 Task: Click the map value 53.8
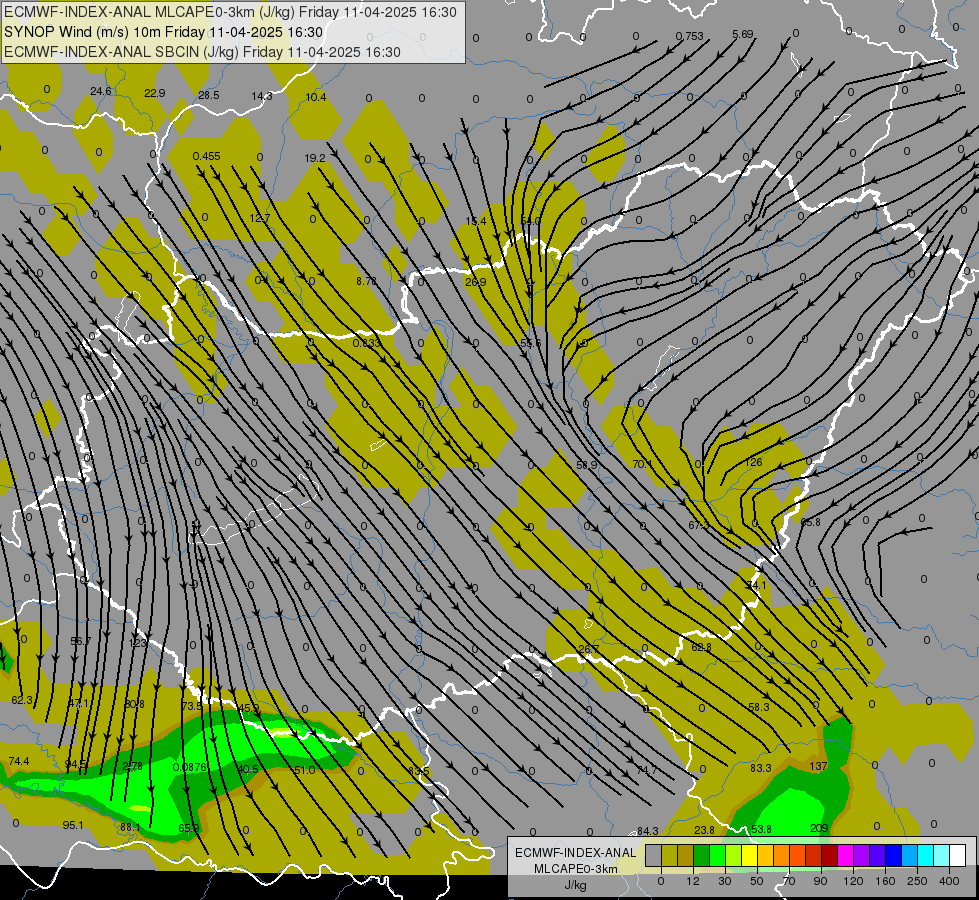761,829
